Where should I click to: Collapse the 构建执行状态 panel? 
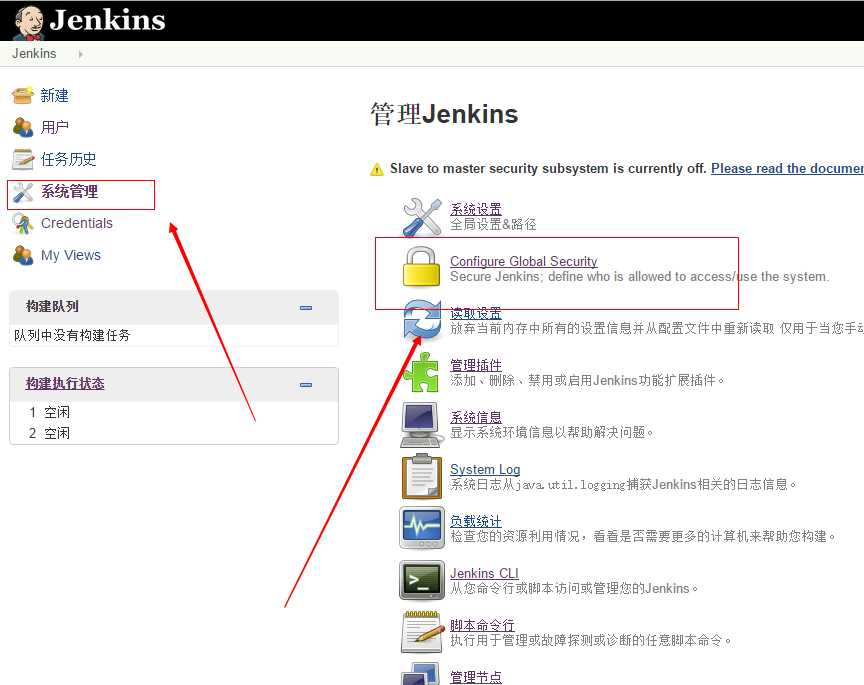pyautogui.click(x=306, y=385)
